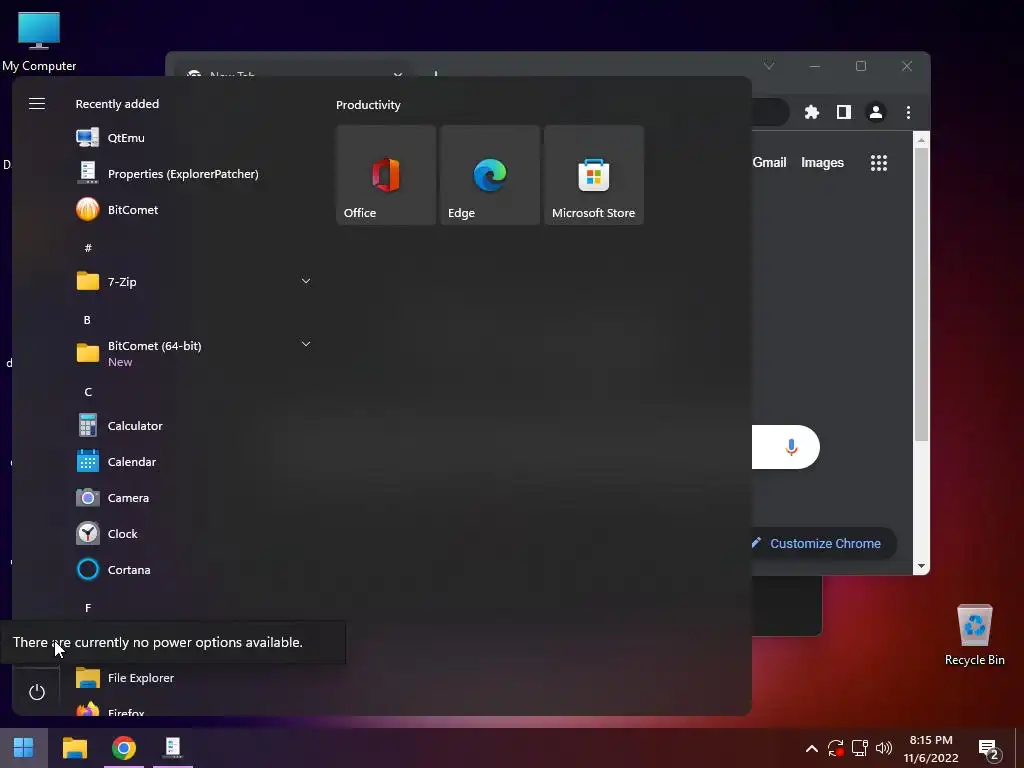Open the notification center icon

tap(989, 750)
